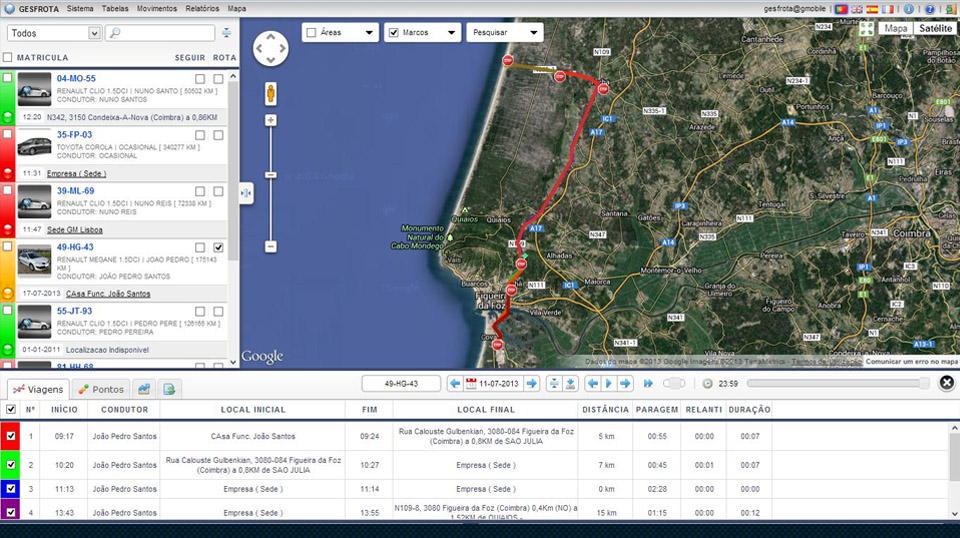Open the calendar date picker icon
This screenshot has height=538, width=960.
point(471,384)
